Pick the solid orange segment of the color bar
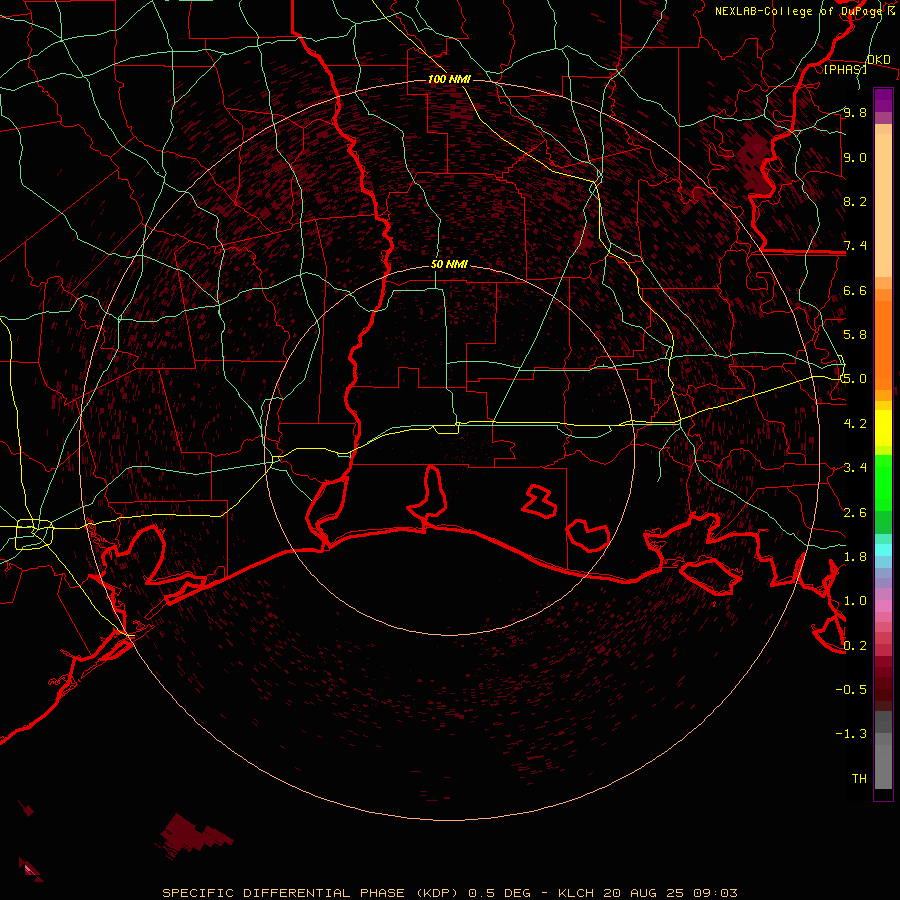The image size is (900, 900). (x=883, y=345)
